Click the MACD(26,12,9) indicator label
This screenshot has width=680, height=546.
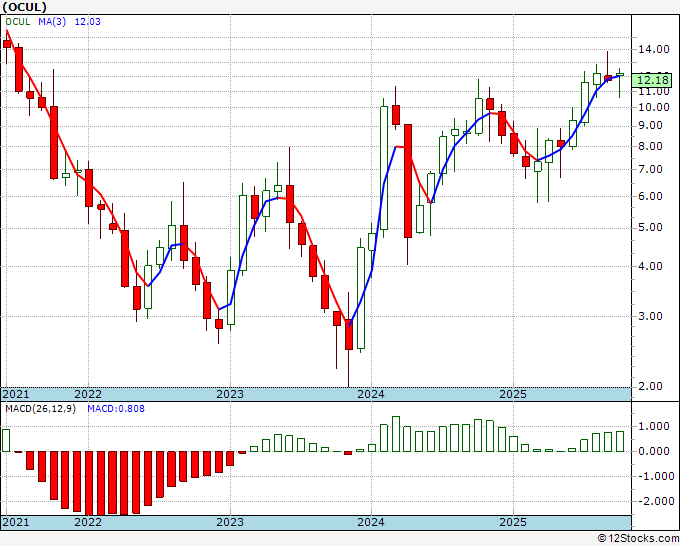[x=40, y=409]
